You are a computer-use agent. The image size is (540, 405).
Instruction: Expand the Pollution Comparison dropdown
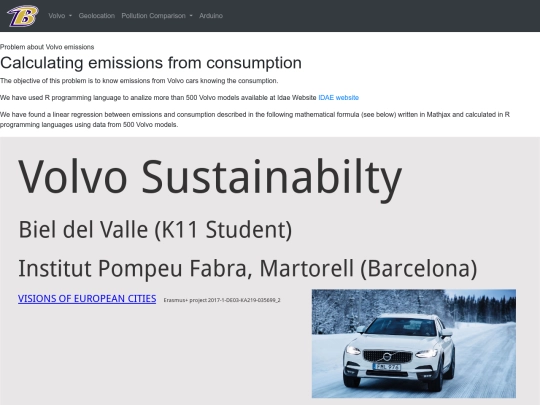[157, 16]
